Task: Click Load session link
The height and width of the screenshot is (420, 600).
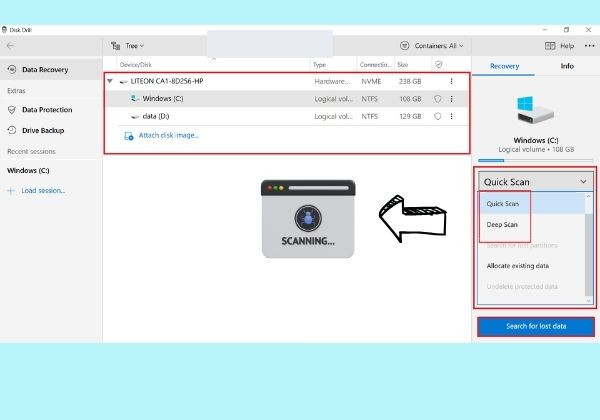Action: pos(43,190)
